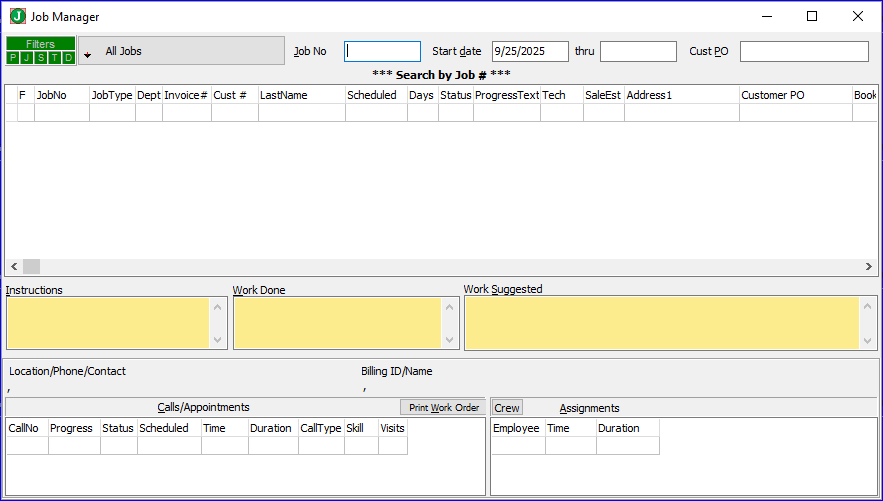
Task: Click the Invoice# column header
Action: click(187, 95)
